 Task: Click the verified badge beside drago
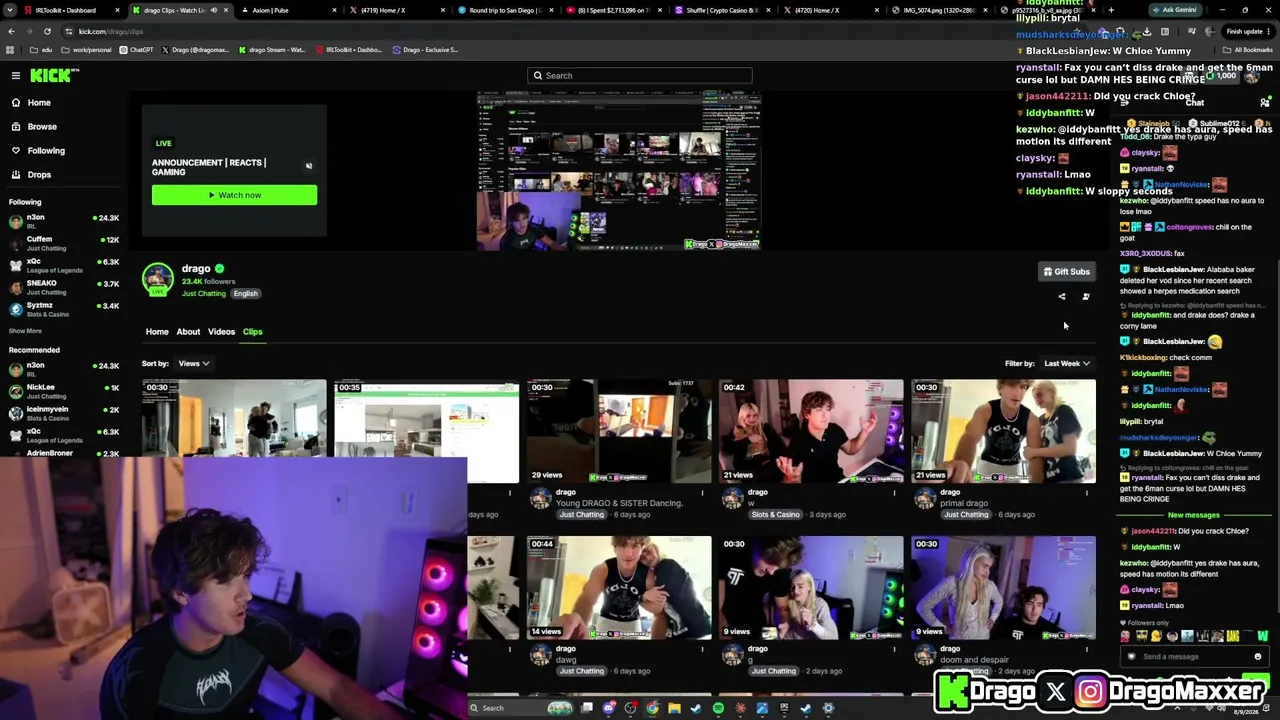click(219, 269)
